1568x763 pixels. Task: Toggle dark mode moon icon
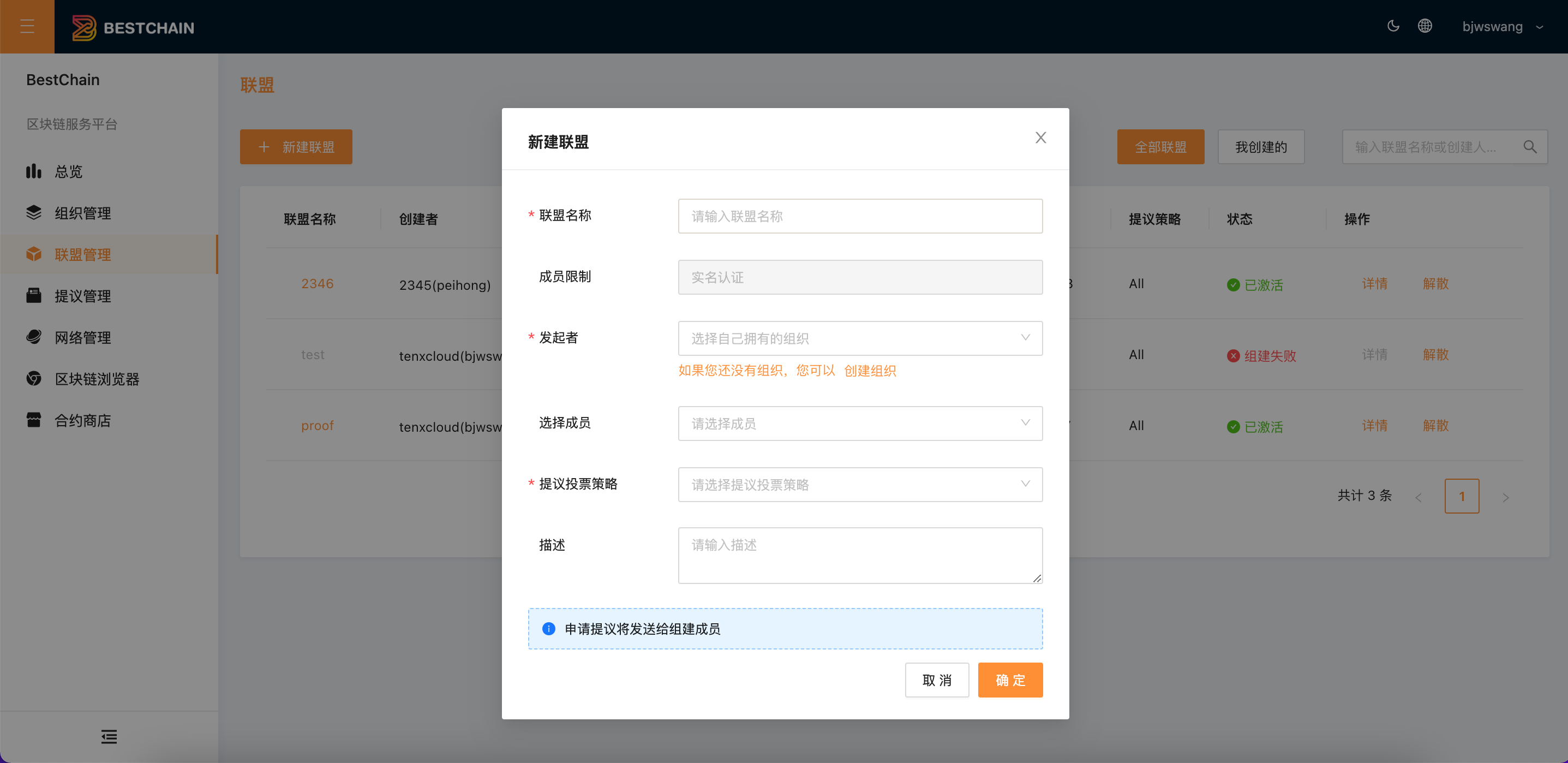point(1393,26)
